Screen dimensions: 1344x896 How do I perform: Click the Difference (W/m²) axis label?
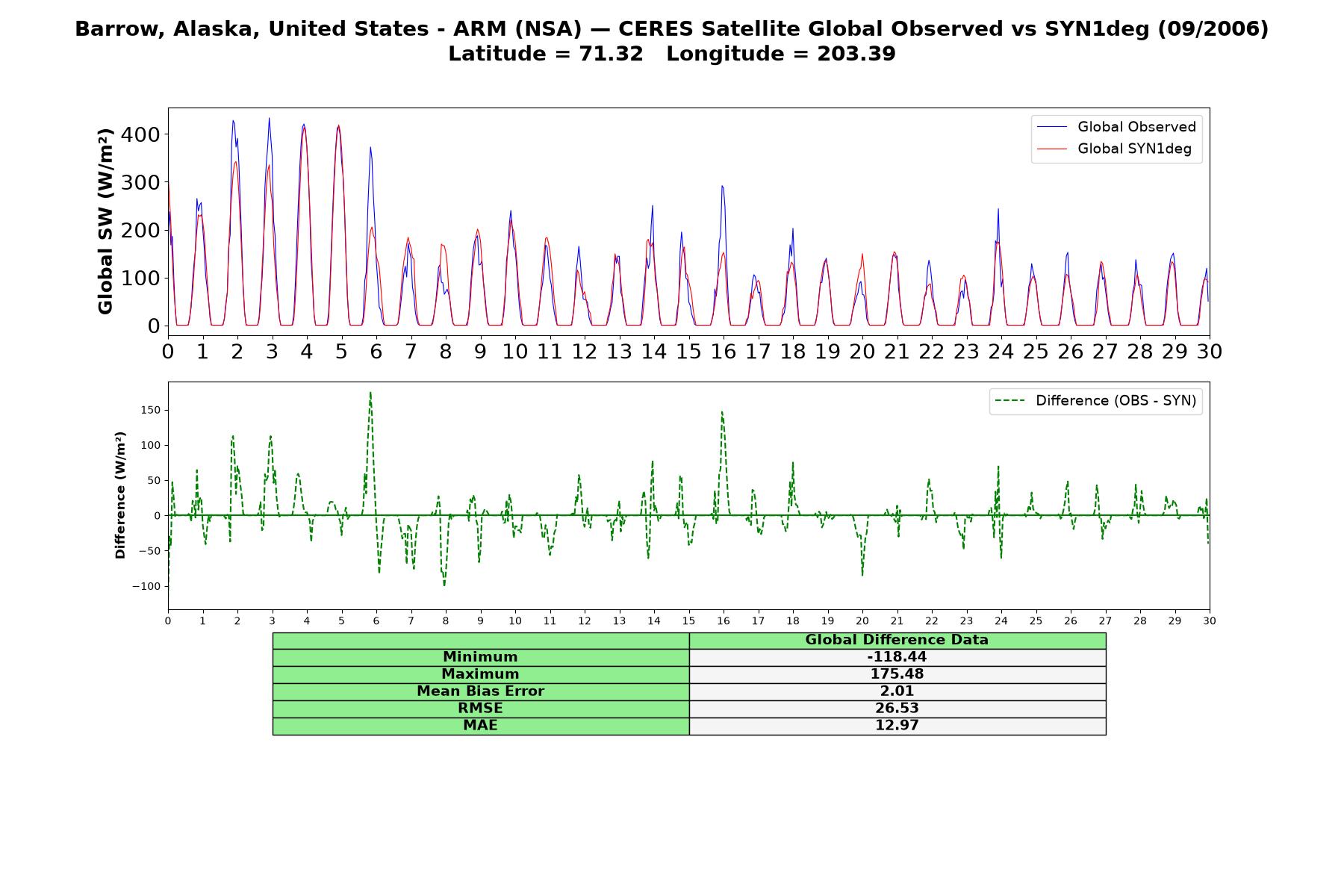[x=120, y=495]
